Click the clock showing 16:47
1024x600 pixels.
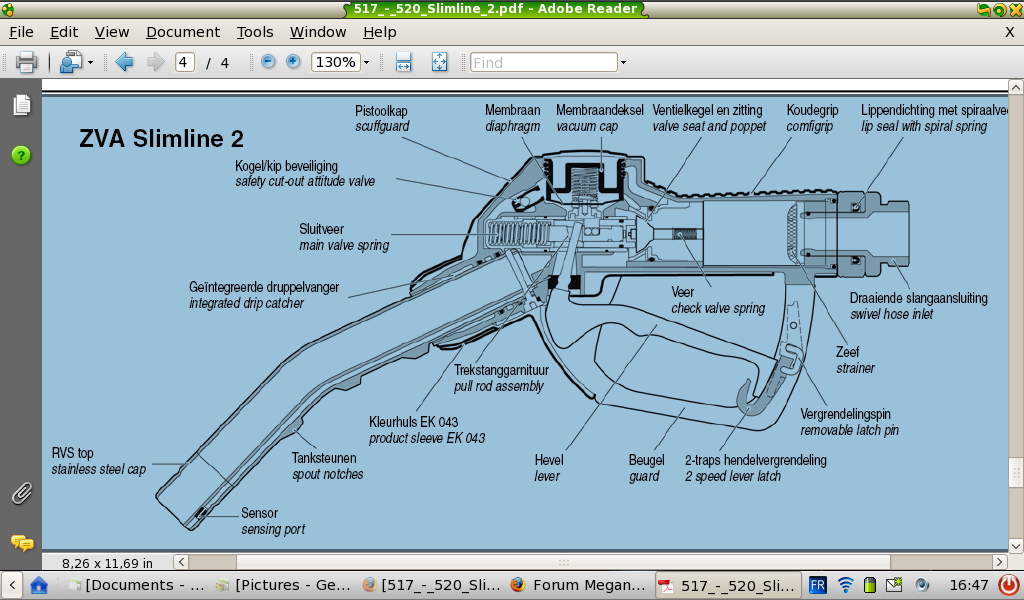tap(968, 585)
